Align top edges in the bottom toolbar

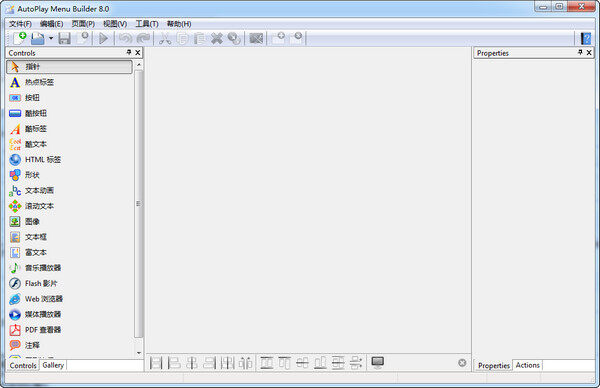pyautogui.click(x=284, y=363)
